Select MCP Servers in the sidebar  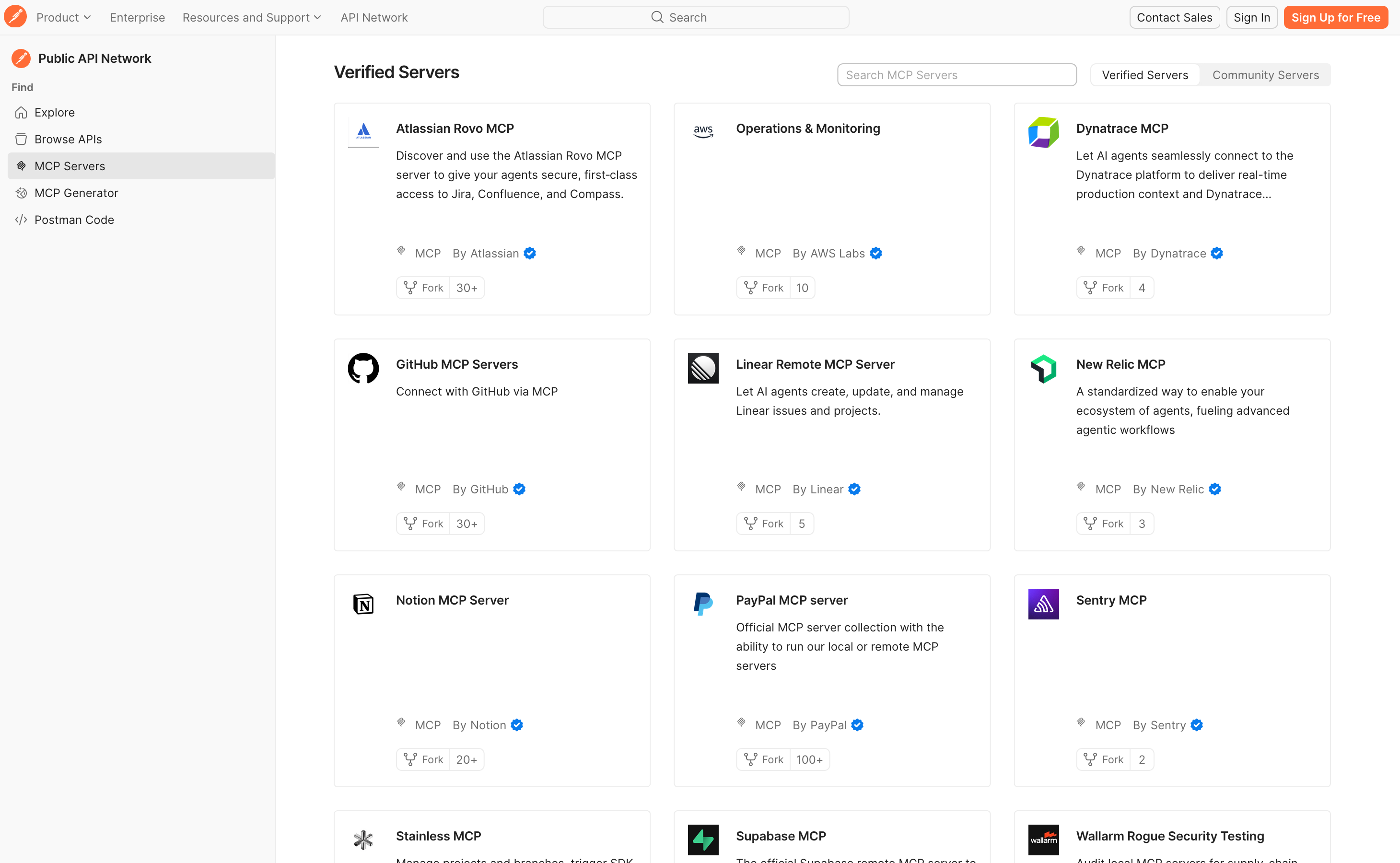pos(141,166)
